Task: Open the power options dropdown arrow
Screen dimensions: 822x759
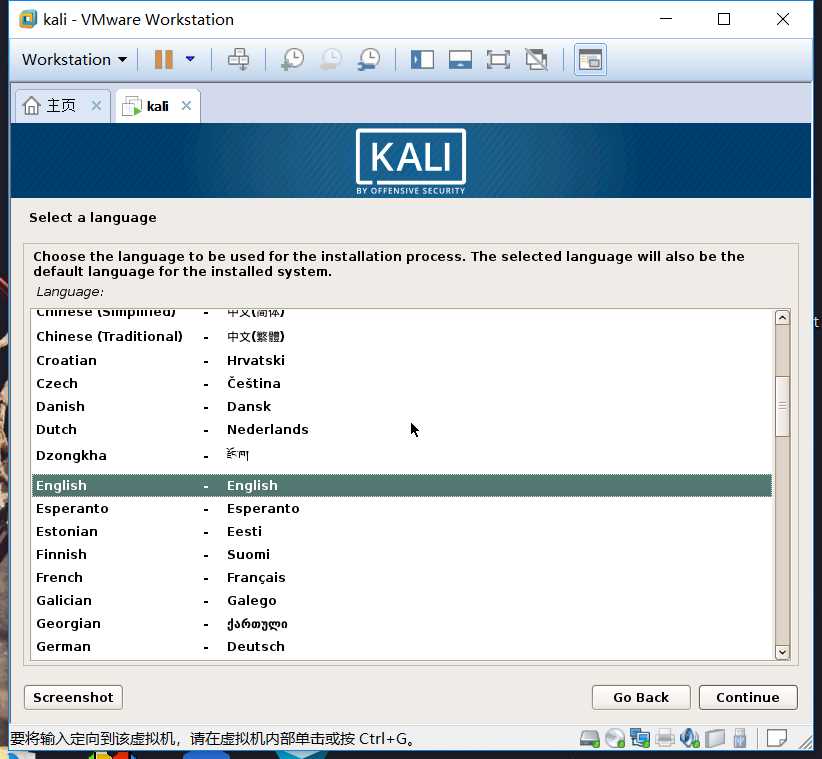Action: [190, 59]
